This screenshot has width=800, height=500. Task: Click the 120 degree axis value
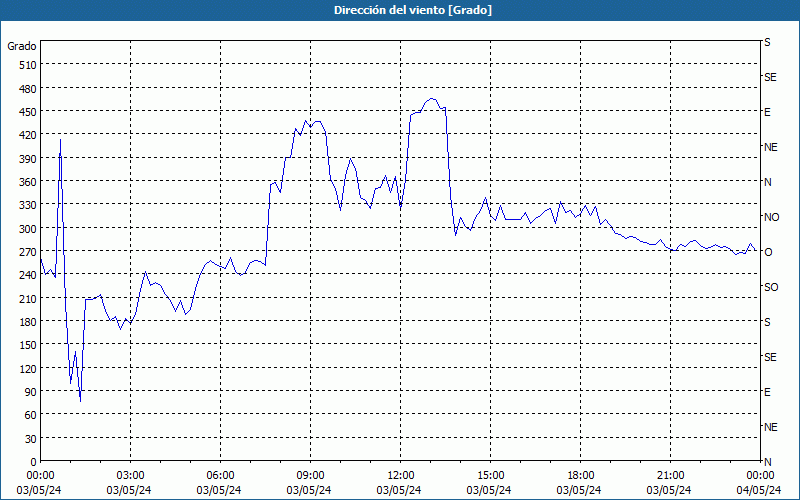(29, 369)
